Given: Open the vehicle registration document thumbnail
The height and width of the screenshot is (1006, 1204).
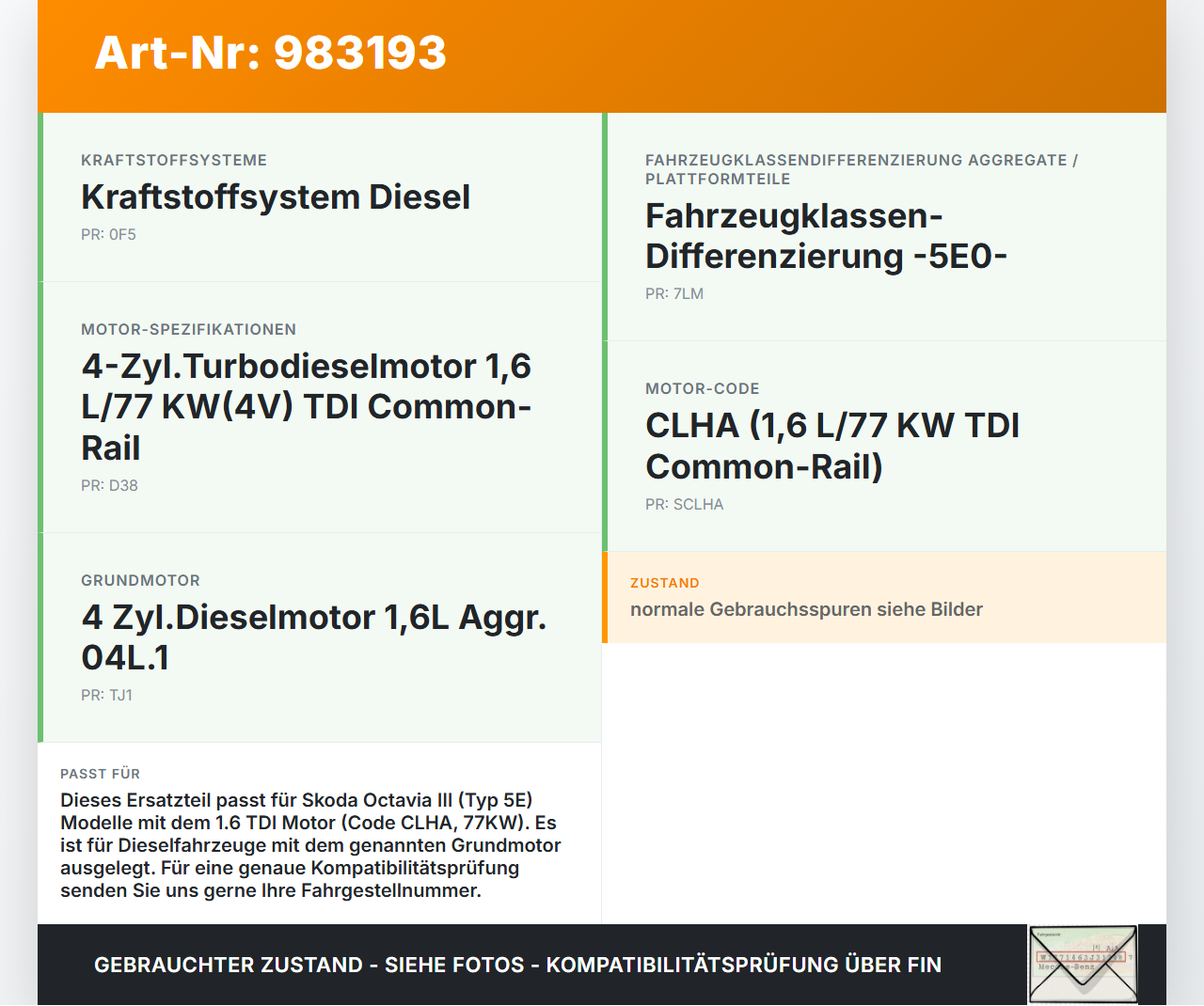Looking at the screenshot, I should 1083,964.
